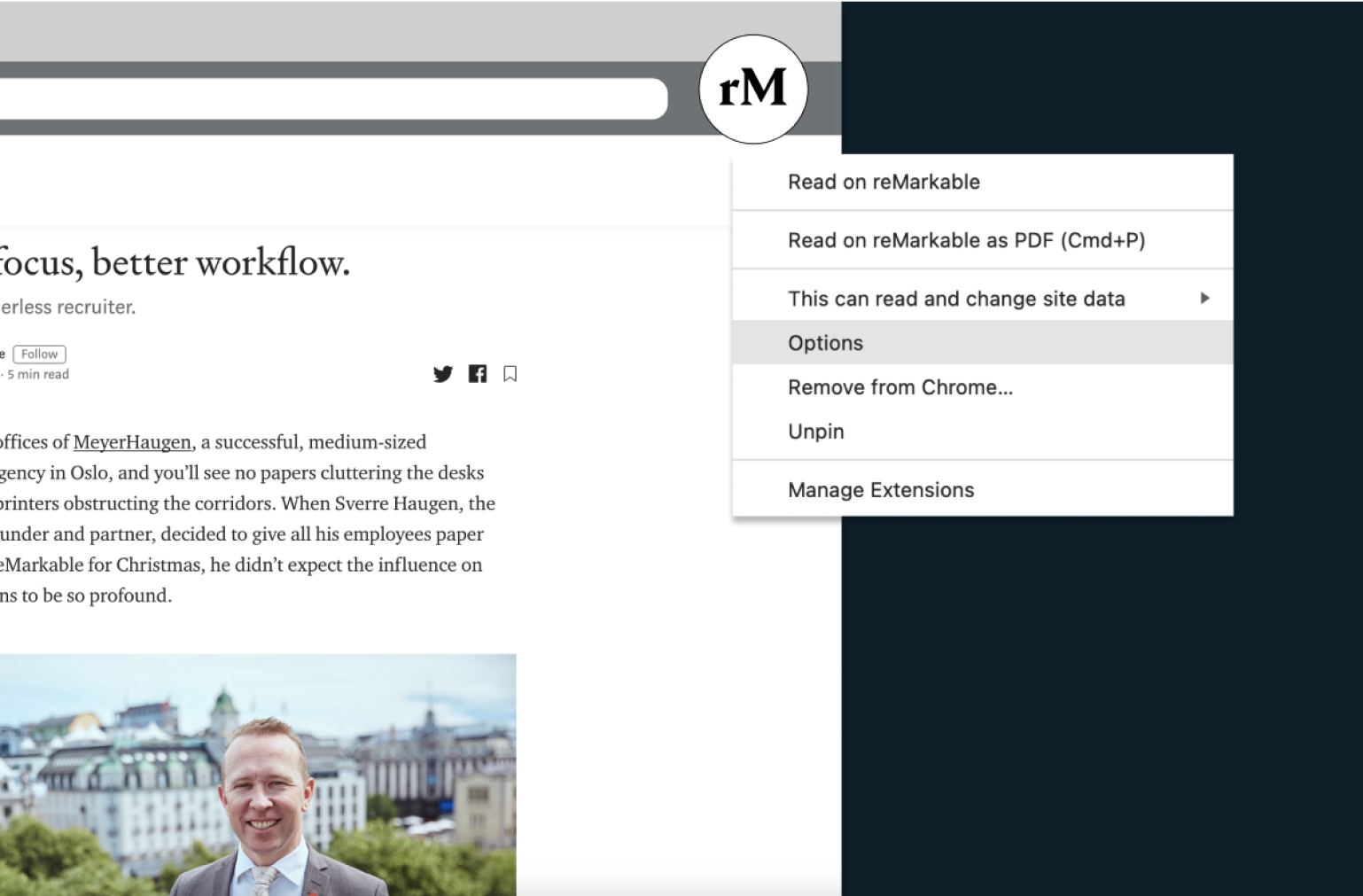Expand the site data submenu arrow
The height and width of the screenshot is (896, 1363).
(1204, 299)
